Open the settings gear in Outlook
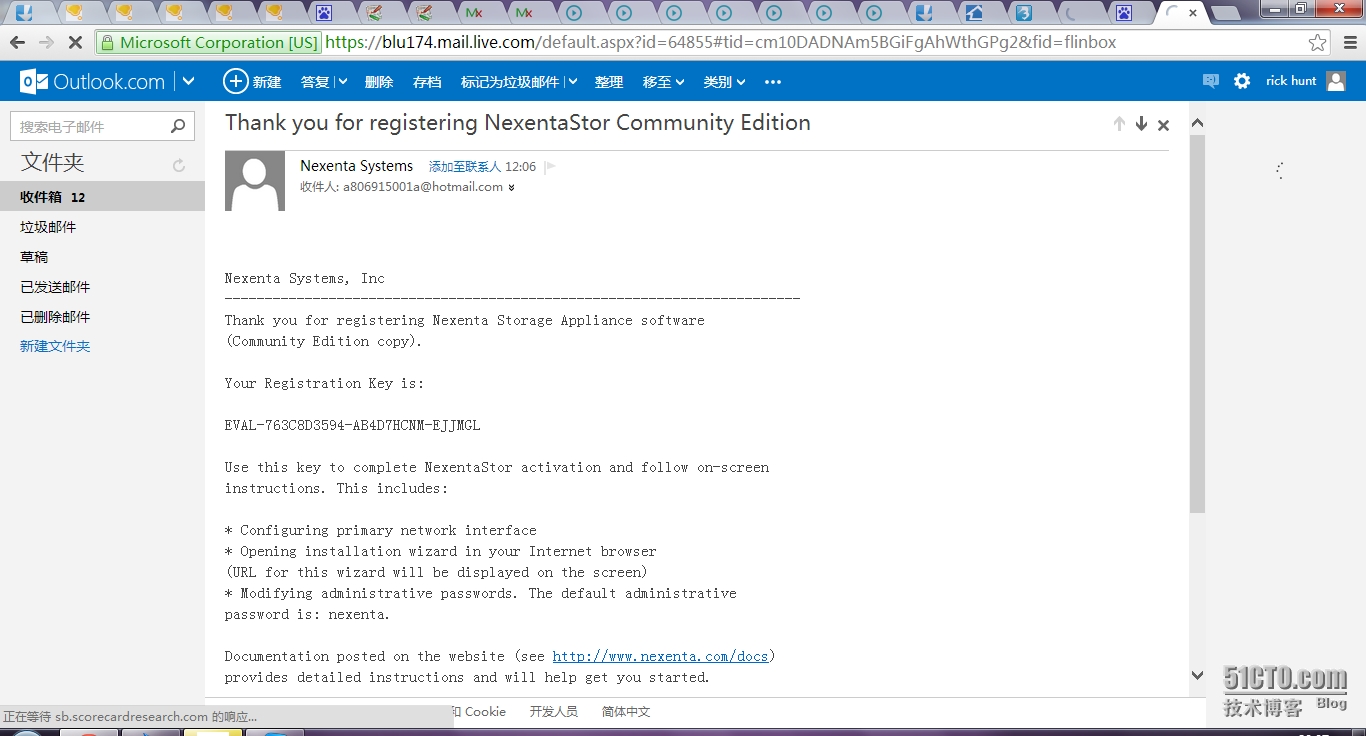 [1242, 81]
